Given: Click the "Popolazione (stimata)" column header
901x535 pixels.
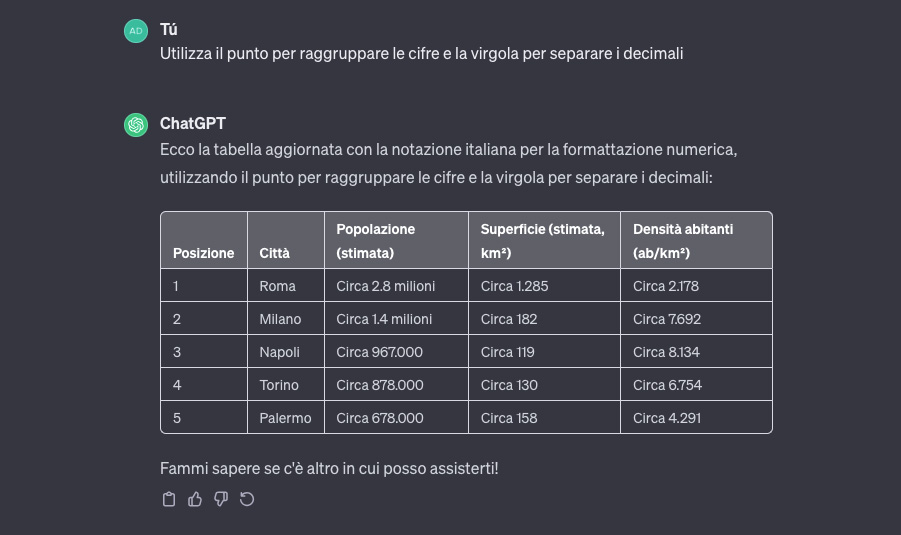Looking at the screenshot, I should coord(376,241).
